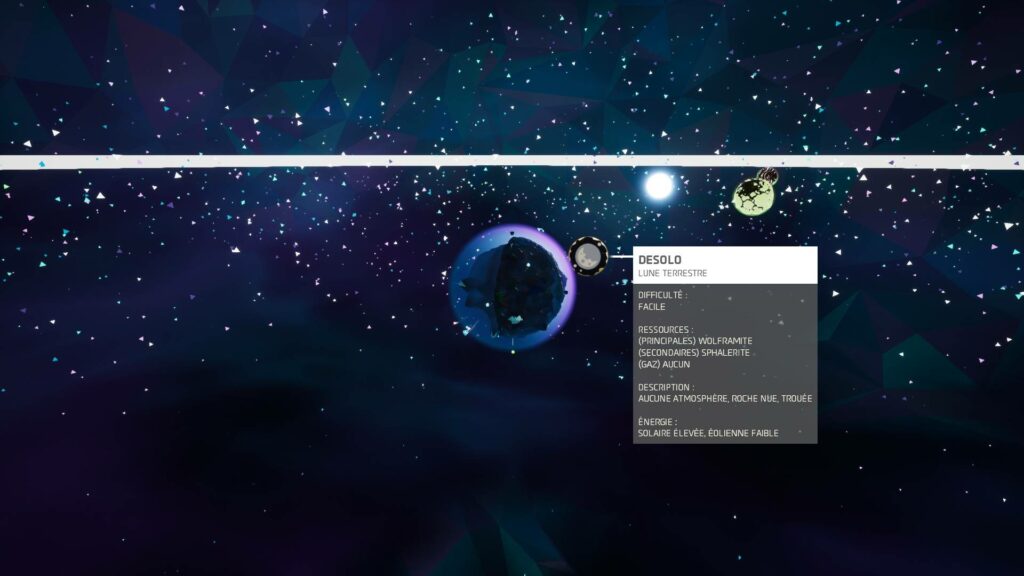Select the small dark moon beside green planet

tap(769, 176)
